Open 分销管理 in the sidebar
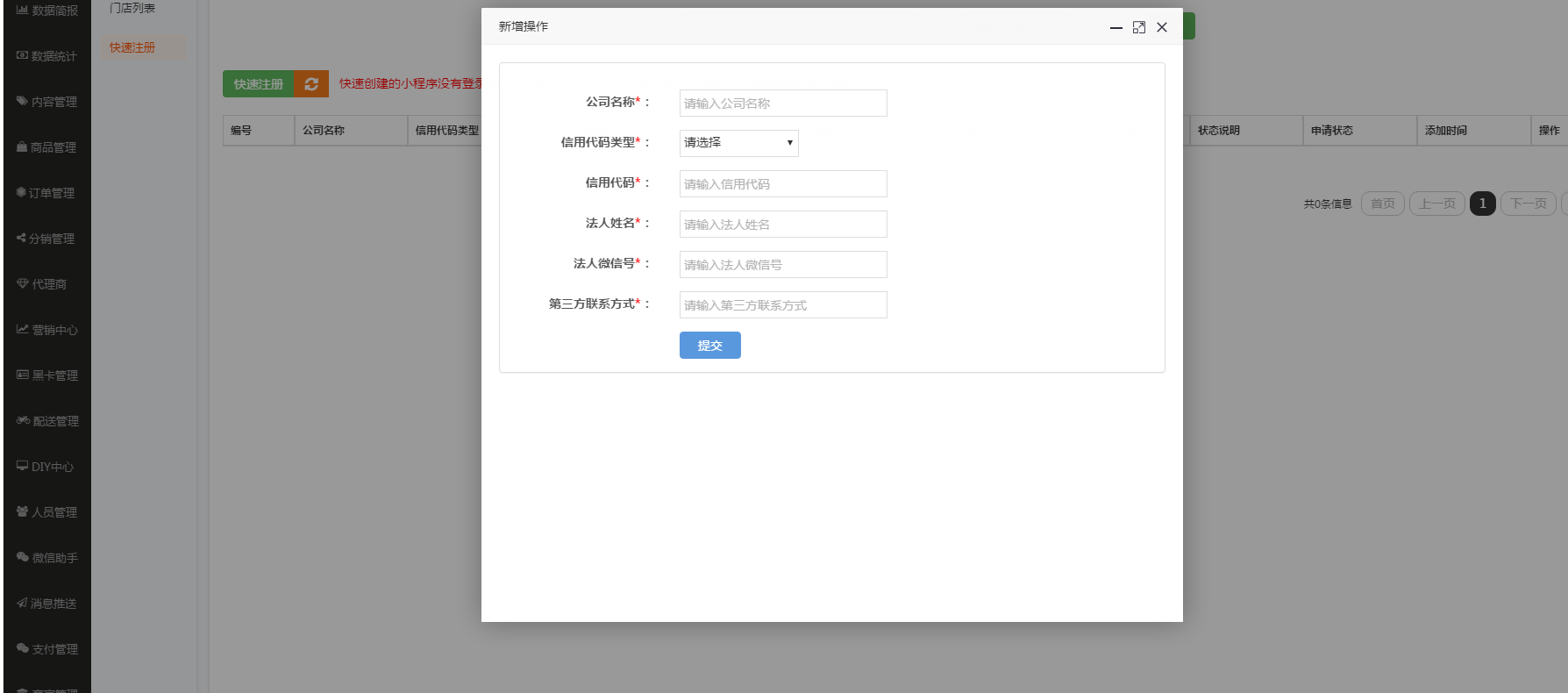 [47, 239]
